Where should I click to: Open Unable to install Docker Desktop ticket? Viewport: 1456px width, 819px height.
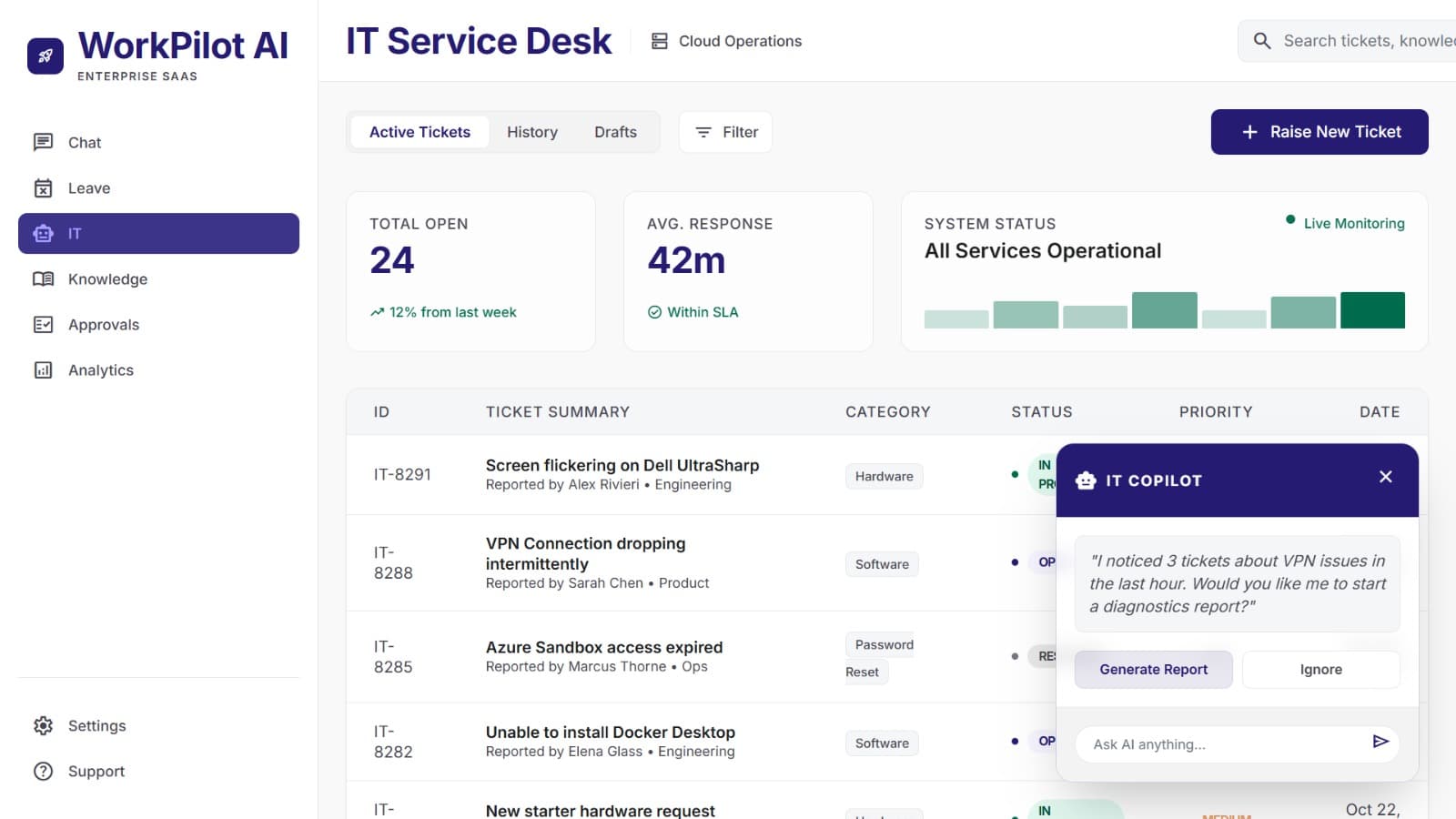coord(611,732)
